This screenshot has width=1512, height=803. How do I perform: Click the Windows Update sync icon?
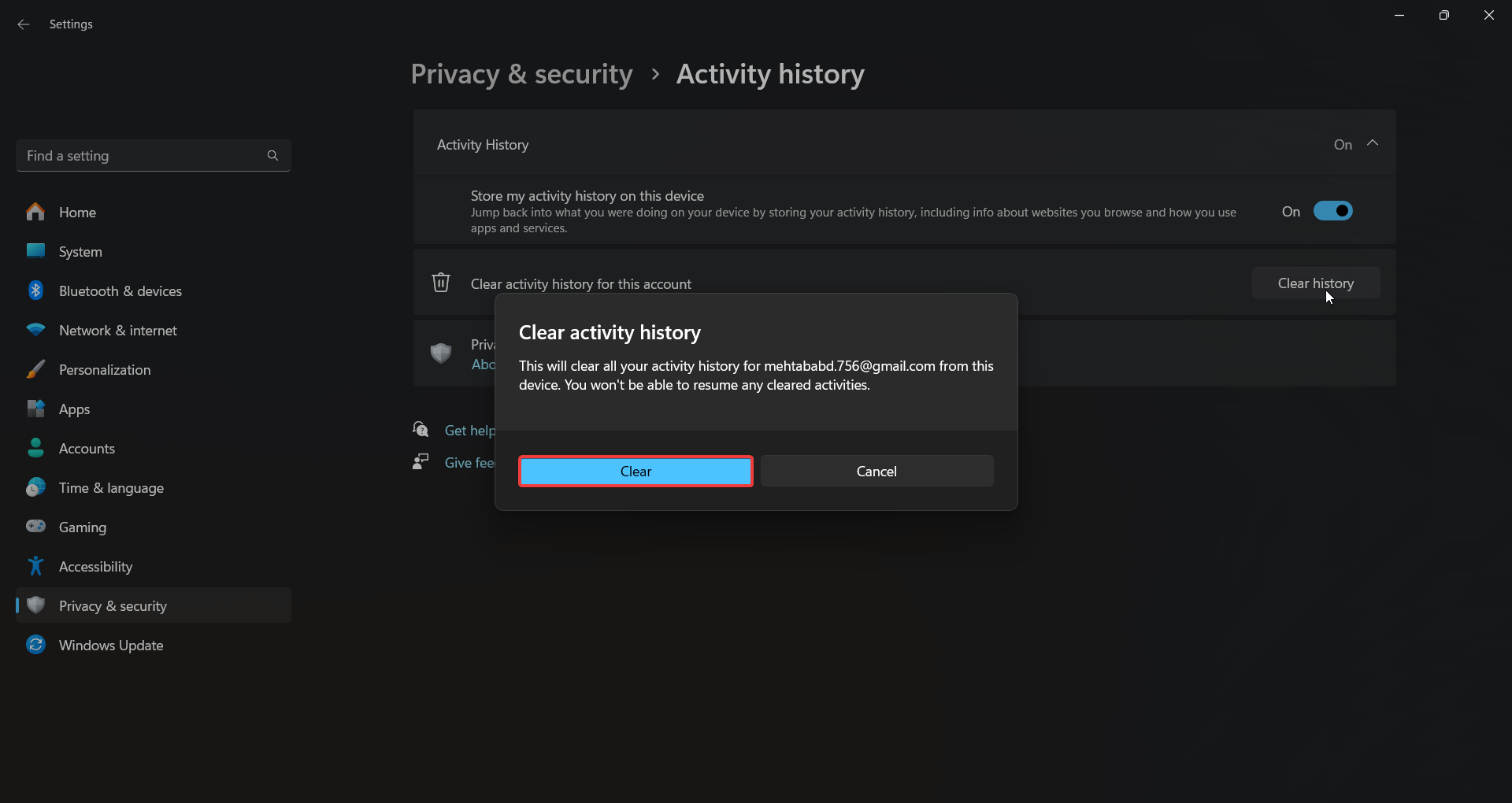(35, 645)
